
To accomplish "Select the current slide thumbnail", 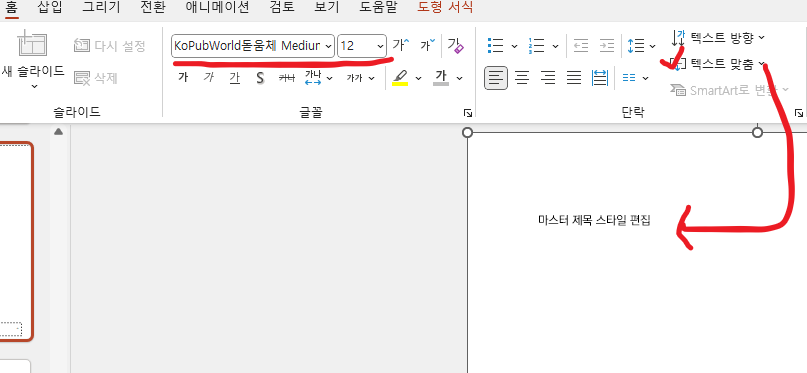I will [x=16, y=241].
